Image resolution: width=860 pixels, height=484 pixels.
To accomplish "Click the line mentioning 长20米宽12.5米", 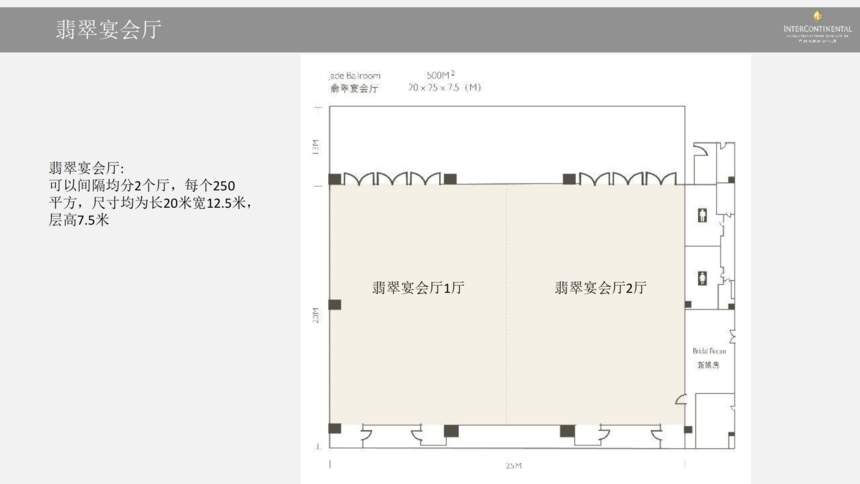I will (x=151, y=203).
